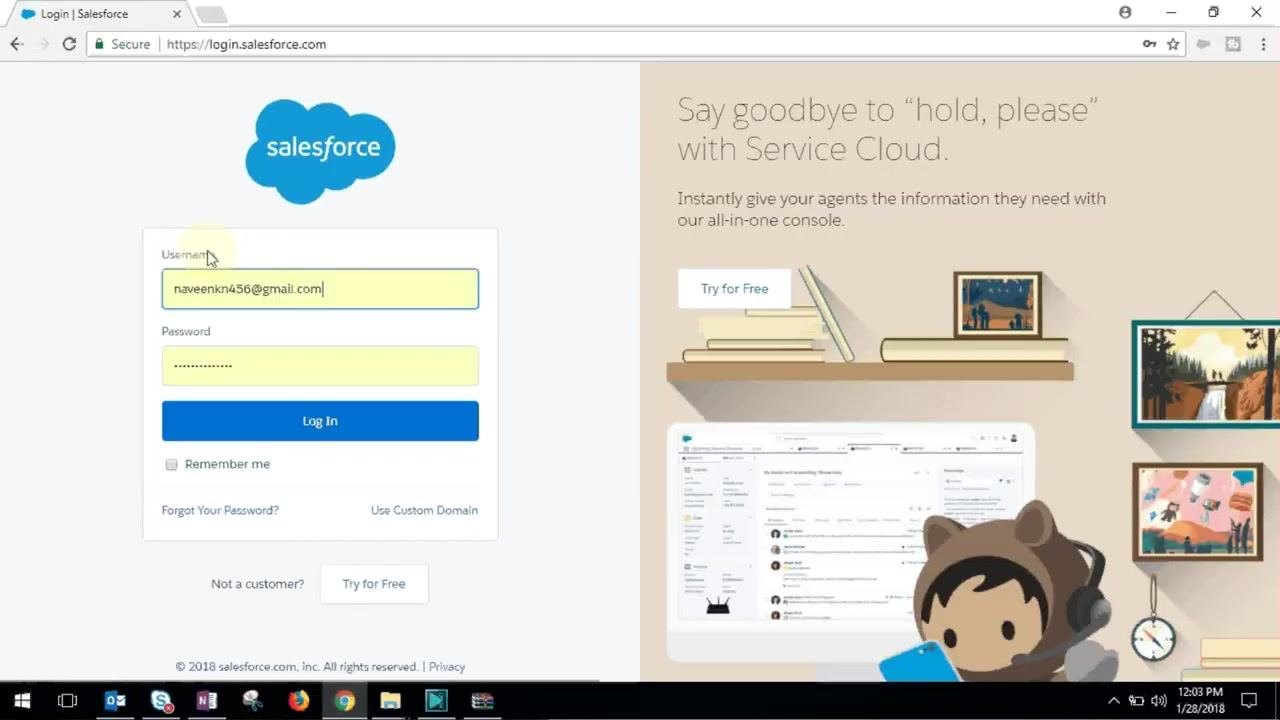Open OneNote from the taskbar
This screenshot has height=720, width=1280.
coord(207,701)
